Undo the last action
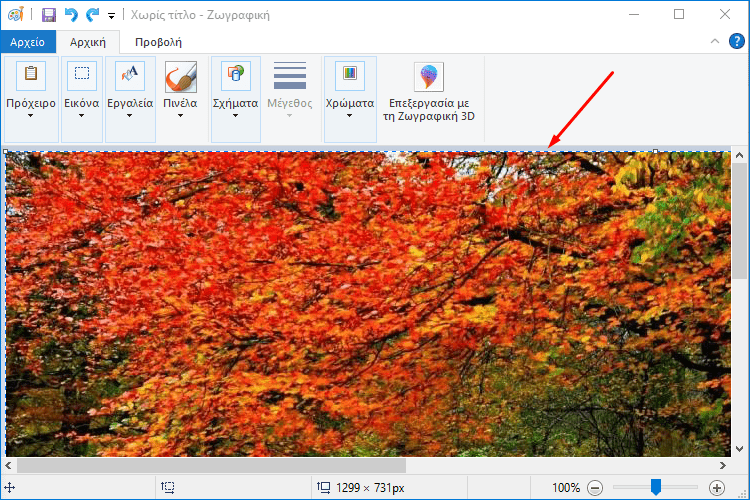 pyautogui.click(x=71, y=15)
